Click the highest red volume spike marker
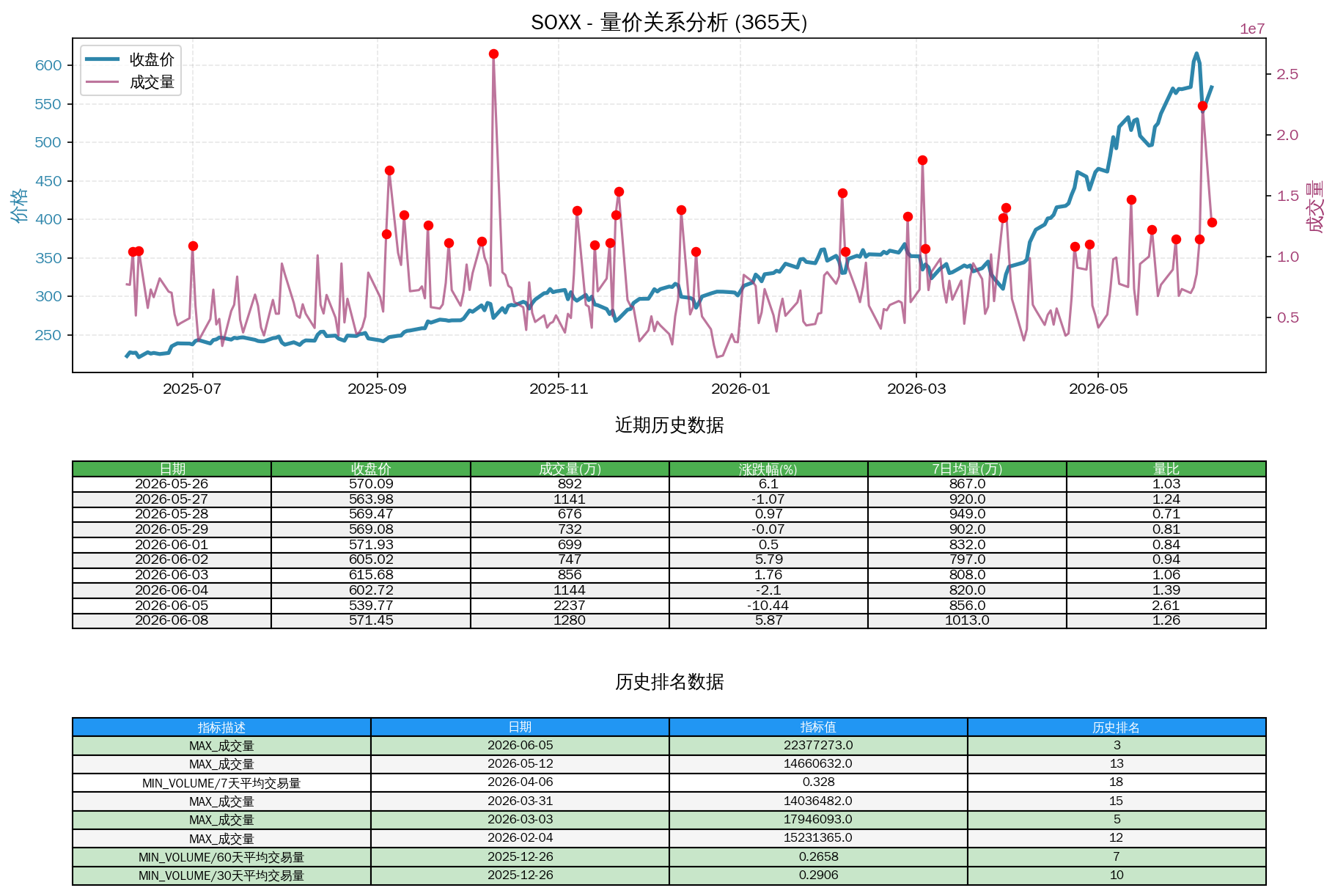Screen dimensions: 1335x896 coord(493,54)
